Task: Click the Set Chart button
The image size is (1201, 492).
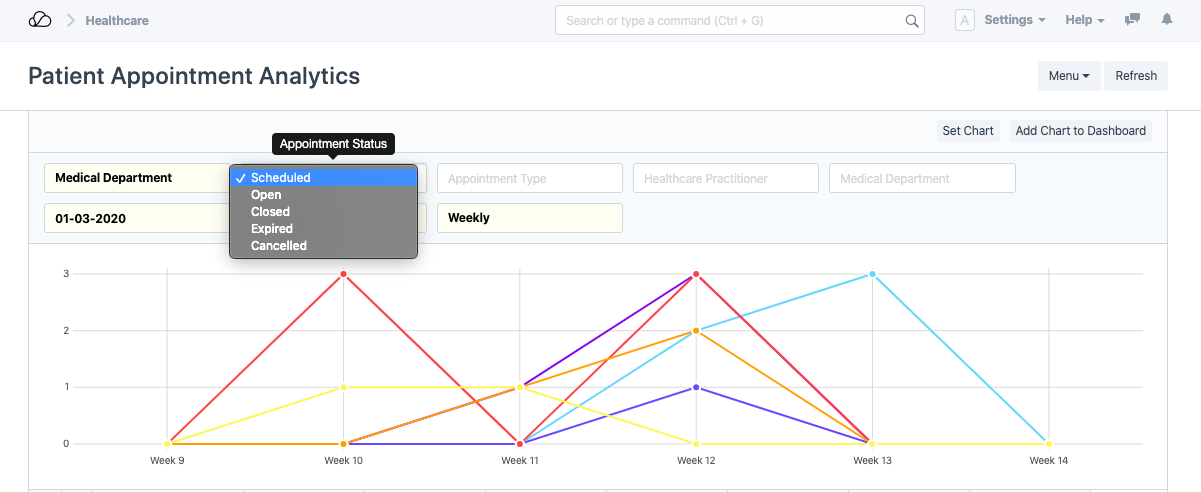Action: pyautogui.click(x=968, y=131)
